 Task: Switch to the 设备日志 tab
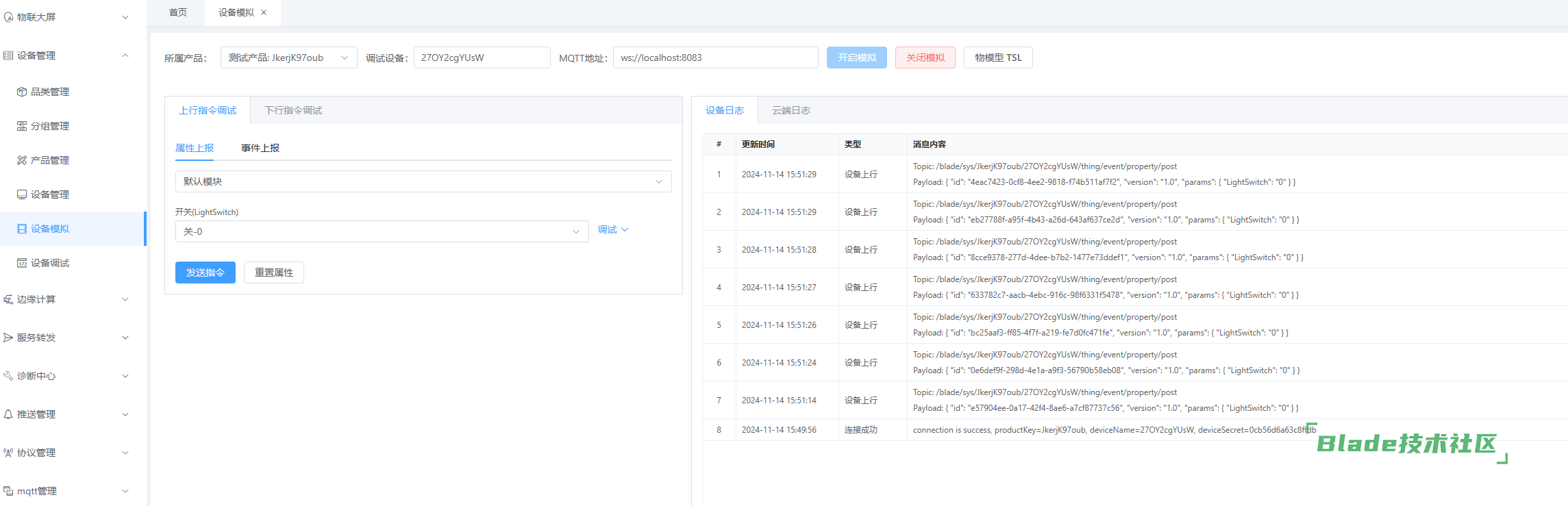[725, 110]
